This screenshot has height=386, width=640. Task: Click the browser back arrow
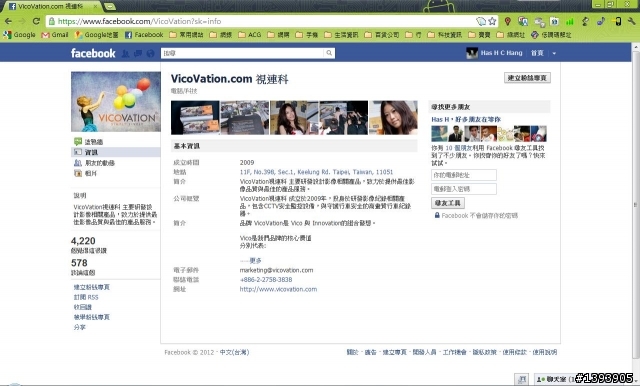pyautogui.click(x=8, y=21)
